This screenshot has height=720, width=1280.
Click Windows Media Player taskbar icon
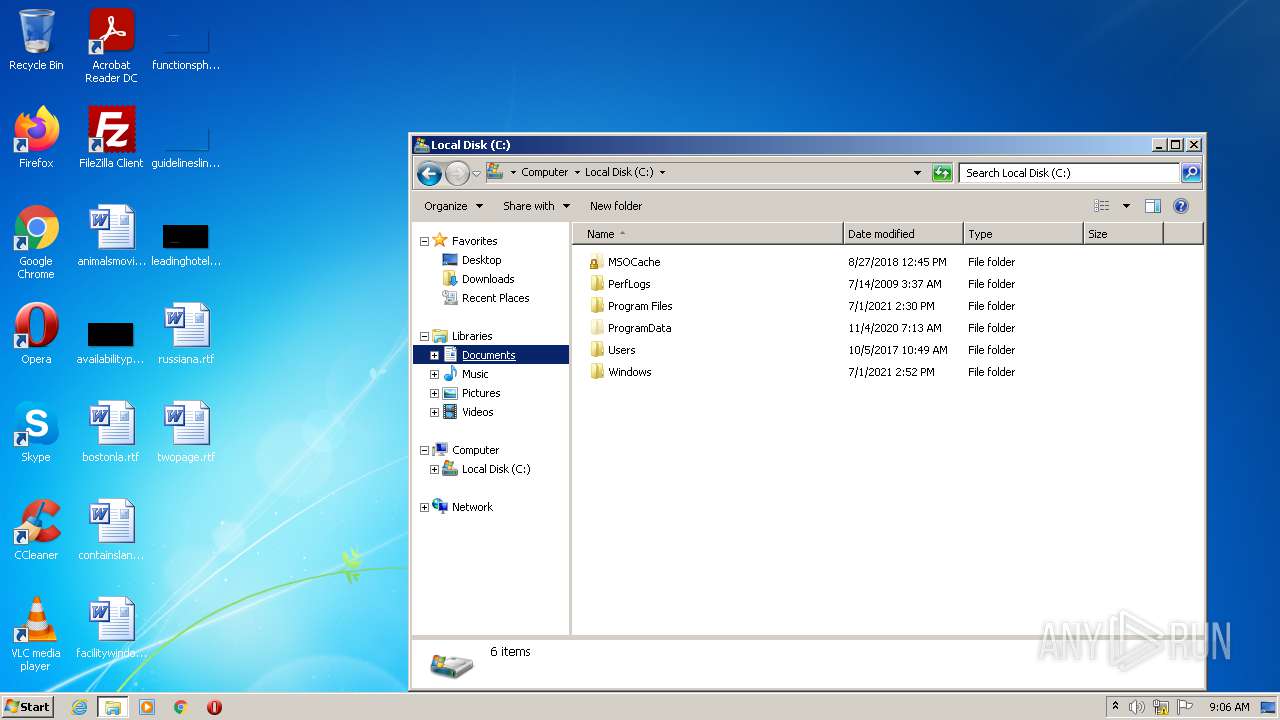tap(147, 707)
